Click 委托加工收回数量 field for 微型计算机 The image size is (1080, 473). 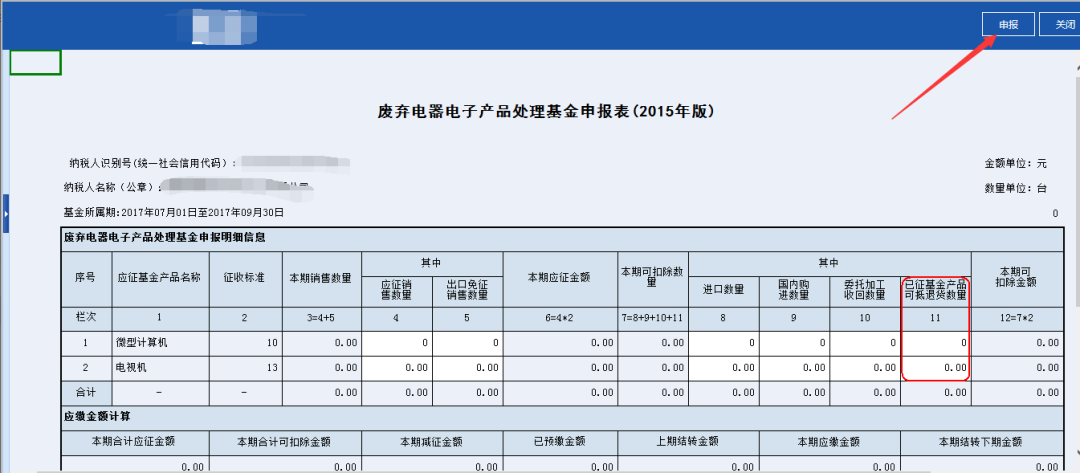(x=864, y=342)
